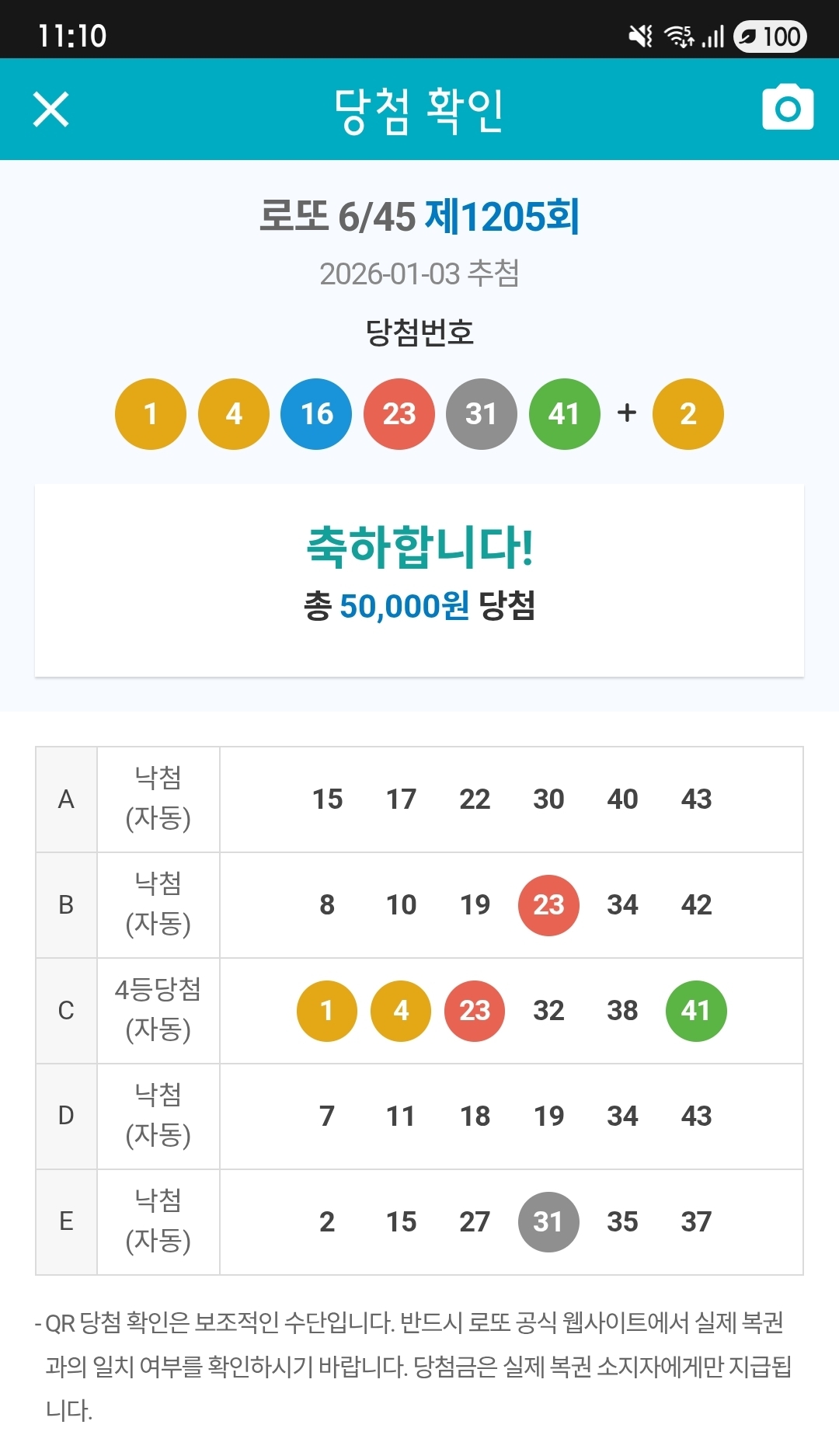Tap the 축하합니다! congratulation banner
The height and width of the screenshot is (1456, 839).
click(x=419, y=547)
